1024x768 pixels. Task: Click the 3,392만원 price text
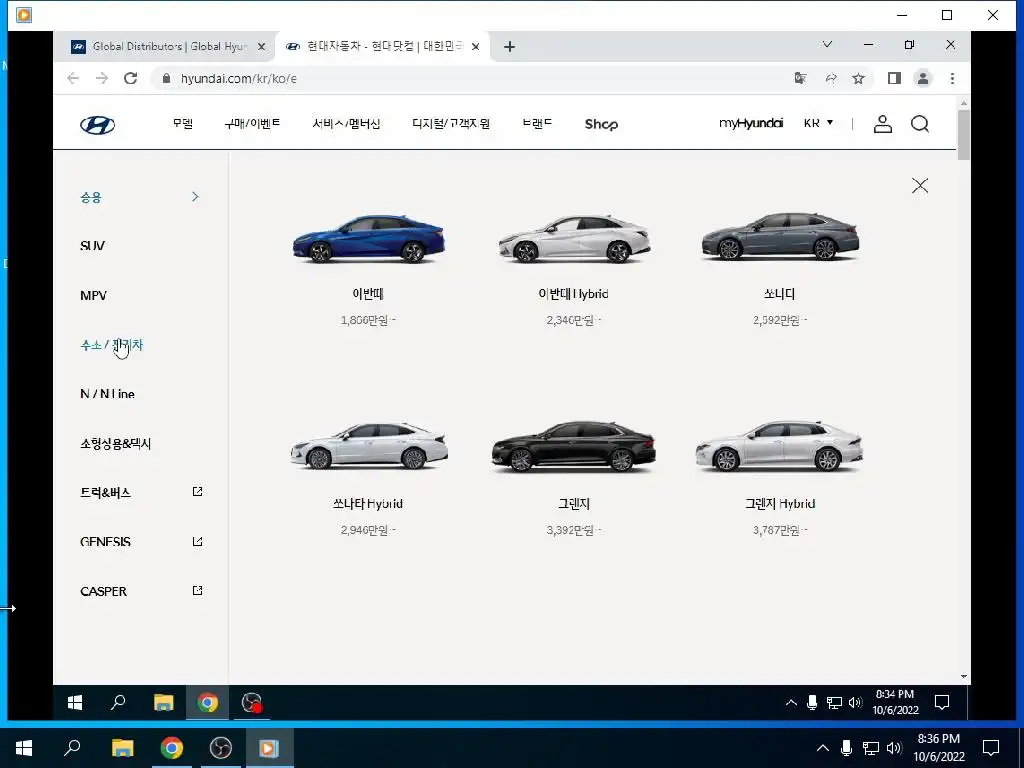click(x=573, y=530)
